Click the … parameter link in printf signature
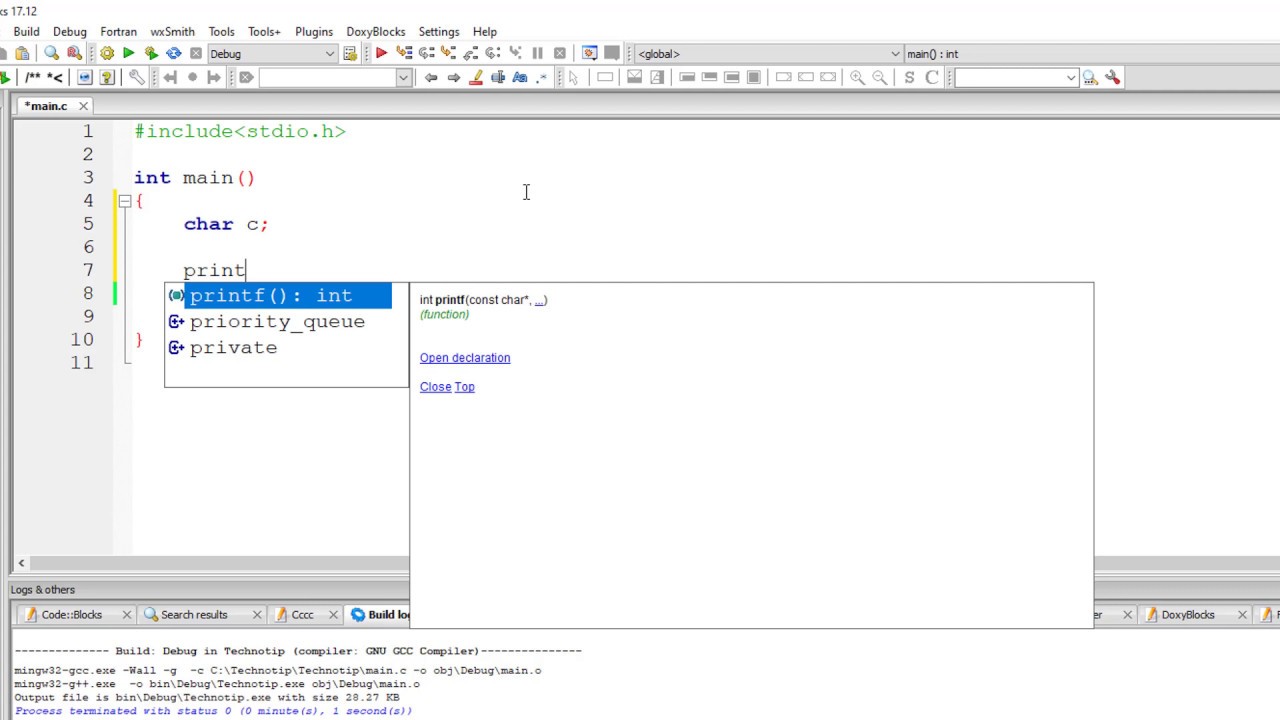The width and height of the screenshot is (1280, 720). coord(540,300)
